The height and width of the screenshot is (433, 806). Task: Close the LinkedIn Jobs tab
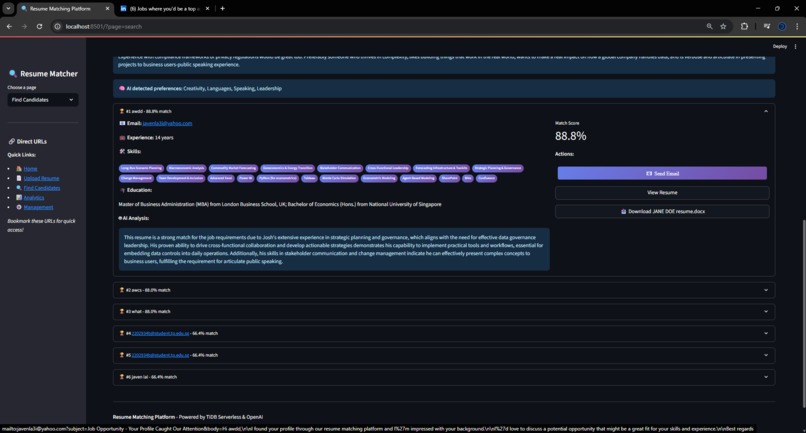(207, 8)
